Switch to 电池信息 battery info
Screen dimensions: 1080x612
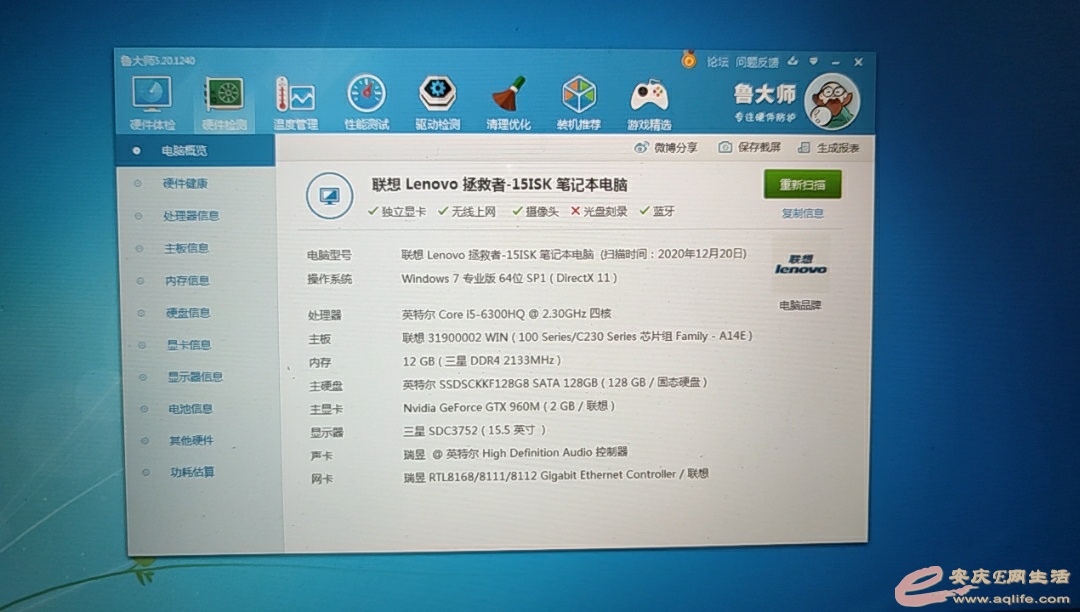(x=190, y=409)
